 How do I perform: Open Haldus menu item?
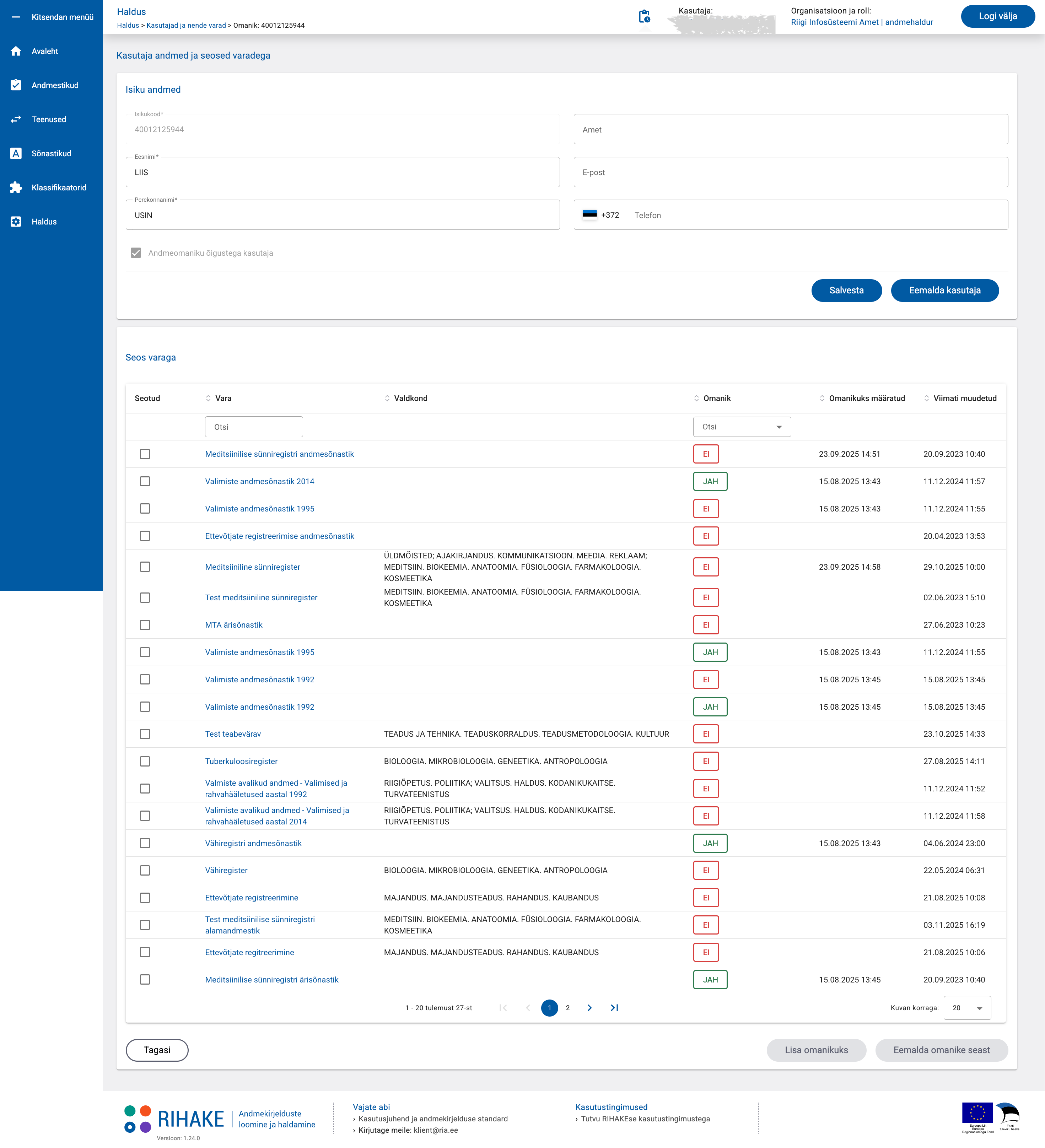pos(44,222)
